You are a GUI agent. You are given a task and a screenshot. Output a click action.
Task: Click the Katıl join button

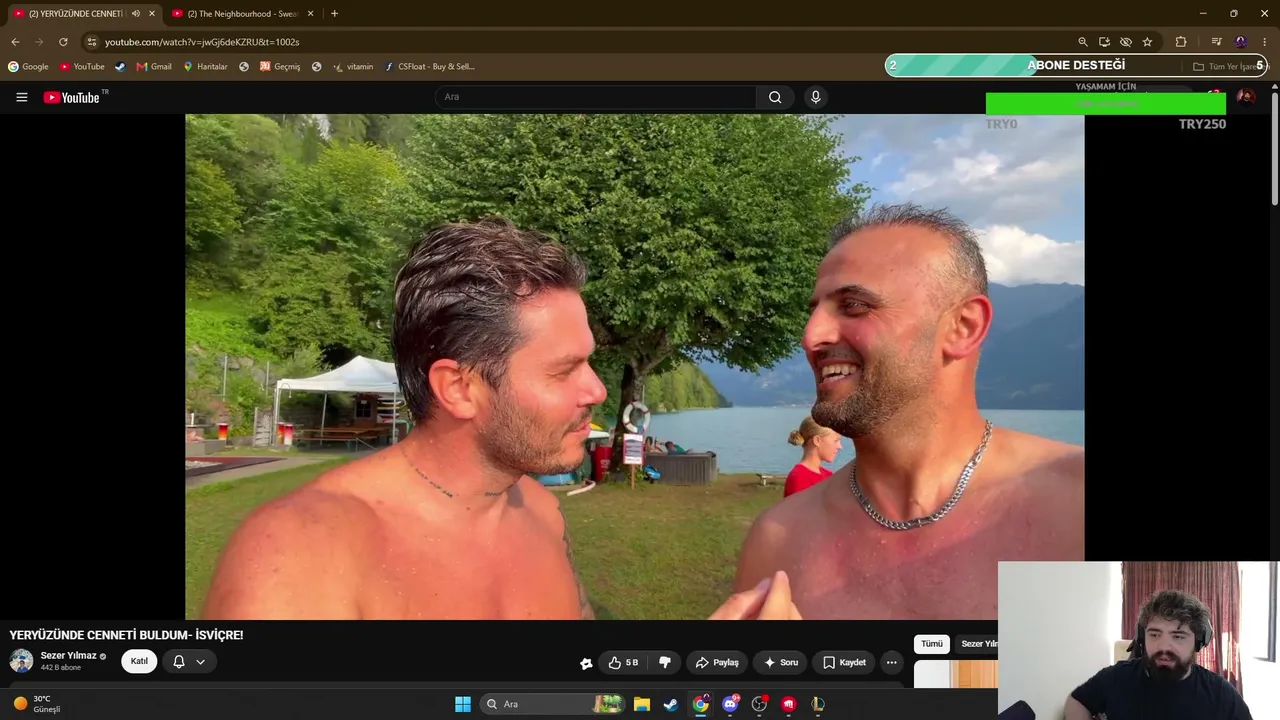[x=139, y=661]
